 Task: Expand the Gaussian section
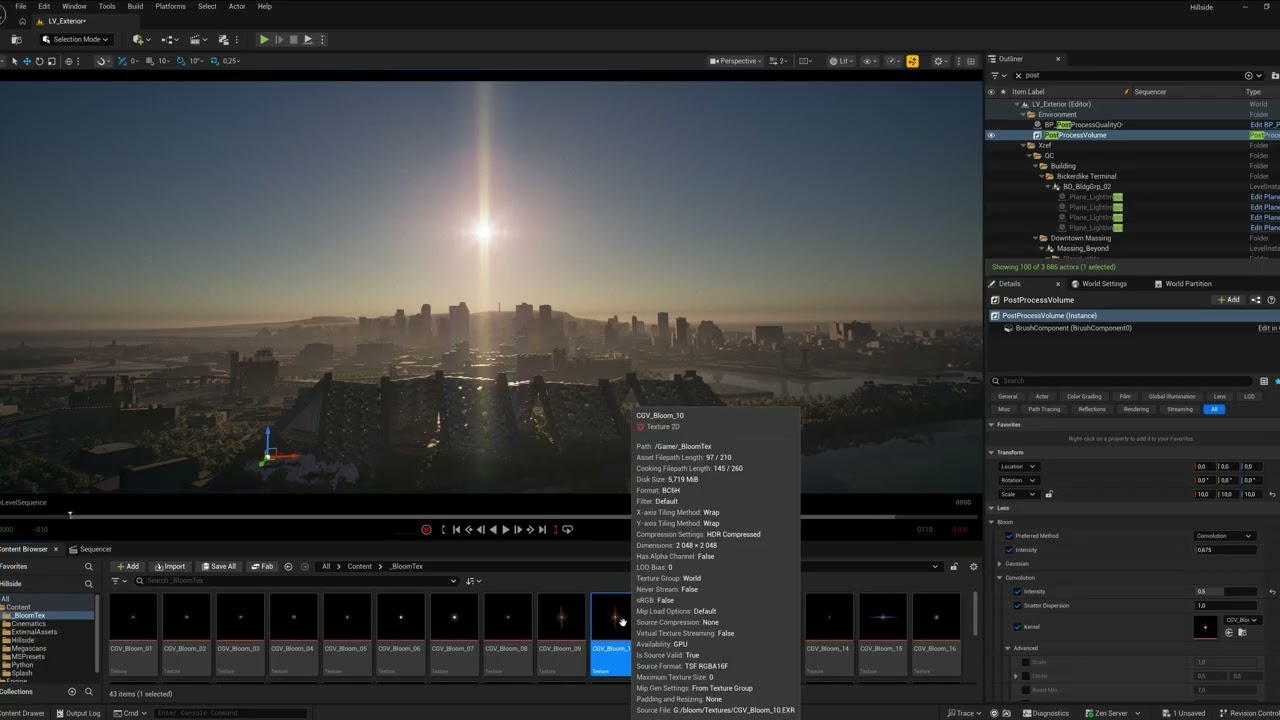pos(1000,564)
